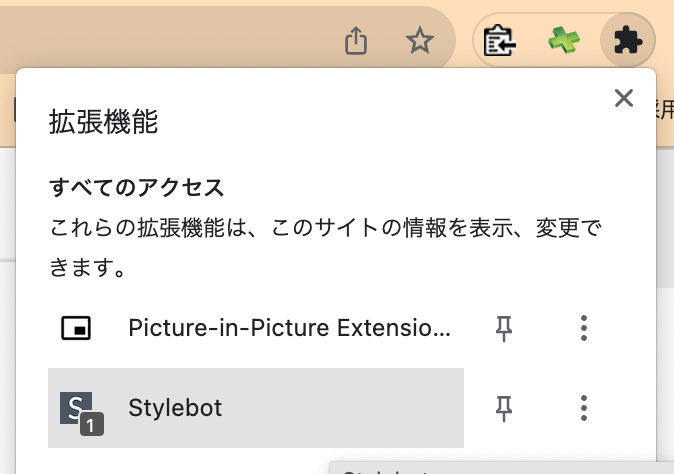Open the clipboard extension icon in toolbar
Viewport: 674px width, 474px height.
tap(499, 40)
